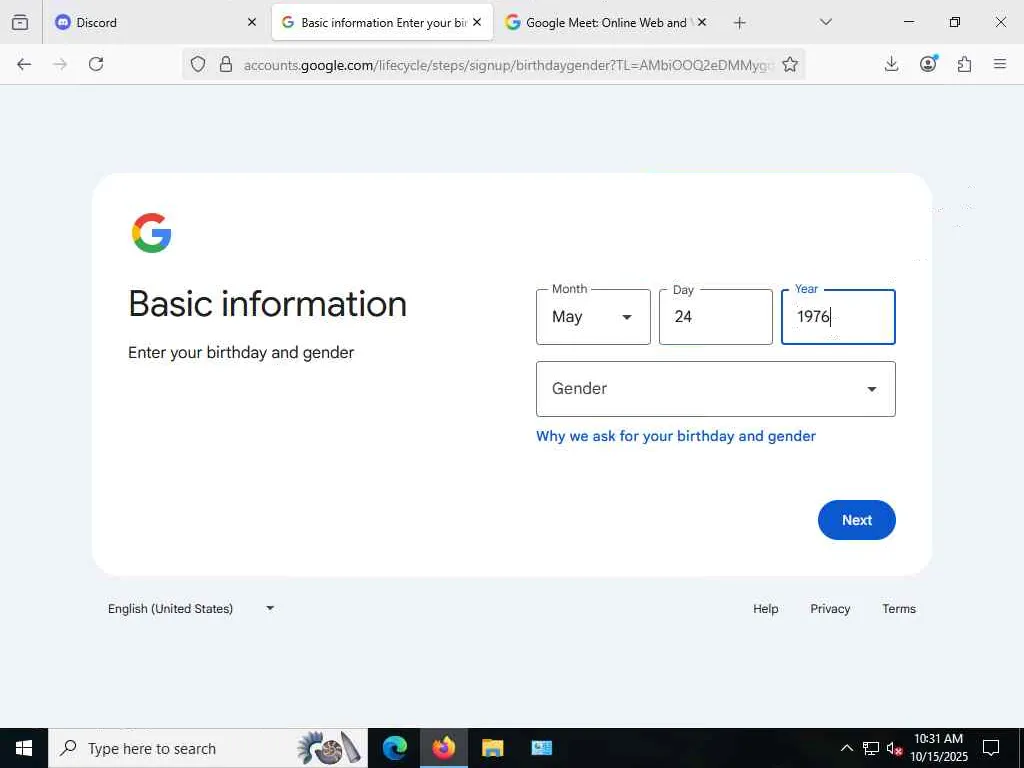Open the extensions puzzle icon
The image size is (1024, 768).
coord(964,64)
